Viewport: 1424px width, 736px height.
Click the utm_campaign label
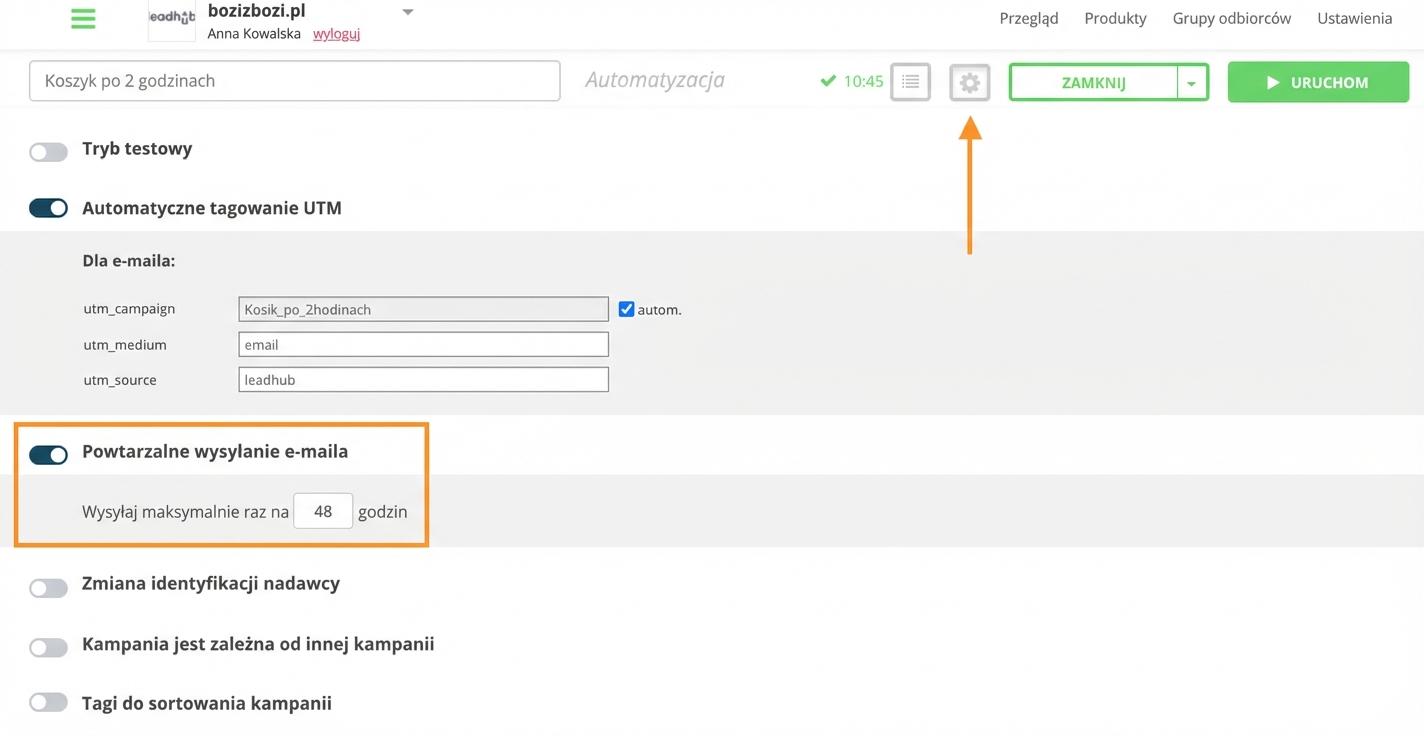tap(129, 309)
